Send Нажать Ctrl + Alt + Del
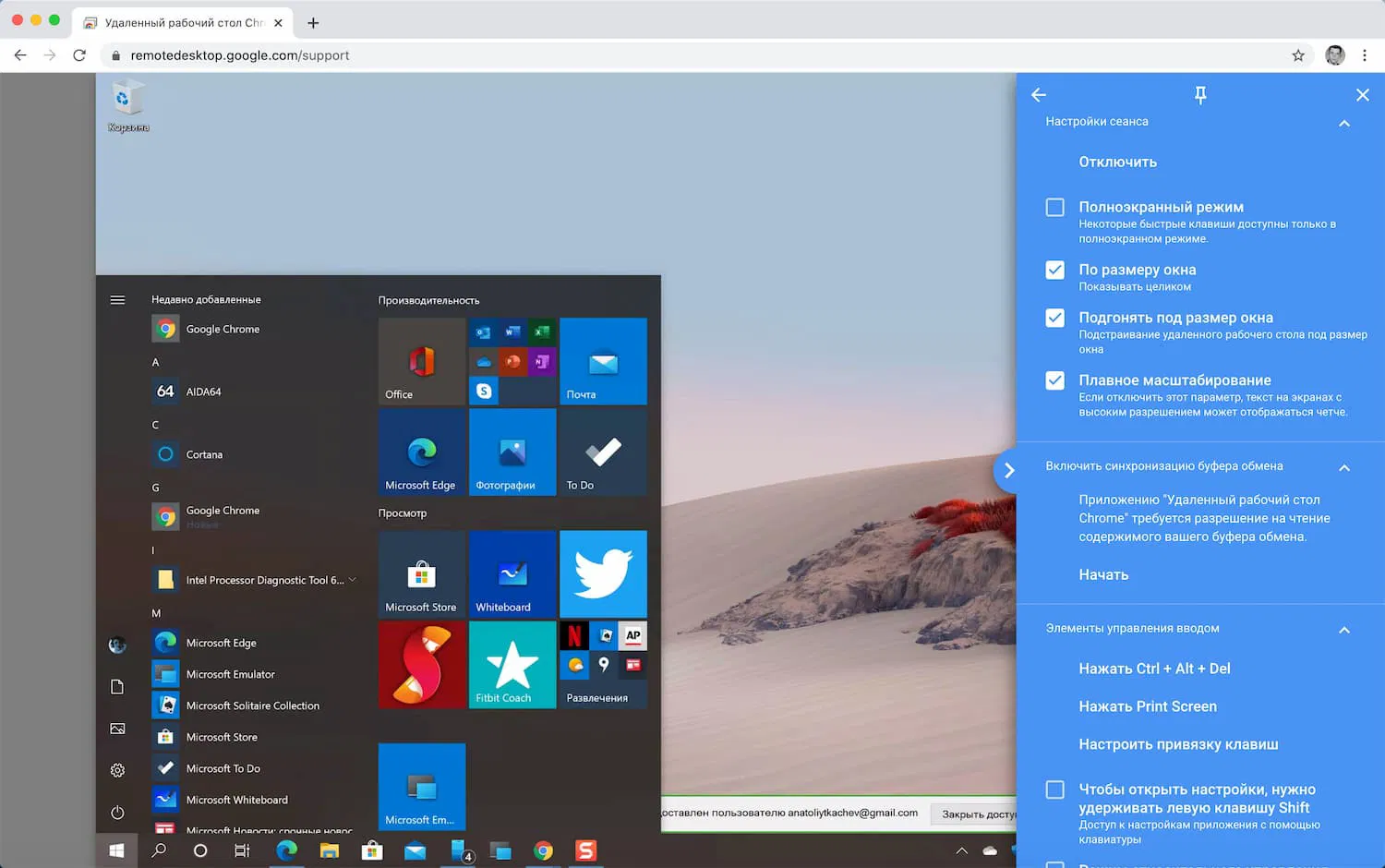Image resolution: width=1385 pixels, height=868 pixels. click(x=1154, y=669)
